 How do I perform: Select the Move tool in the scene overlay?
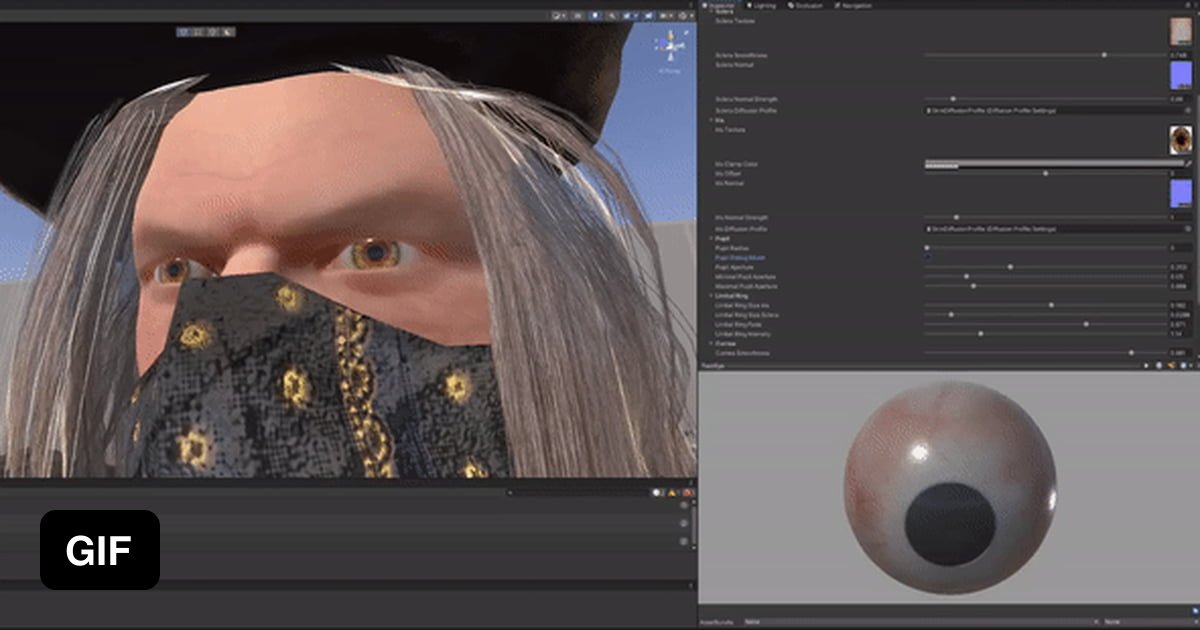[x=196, y=31]
